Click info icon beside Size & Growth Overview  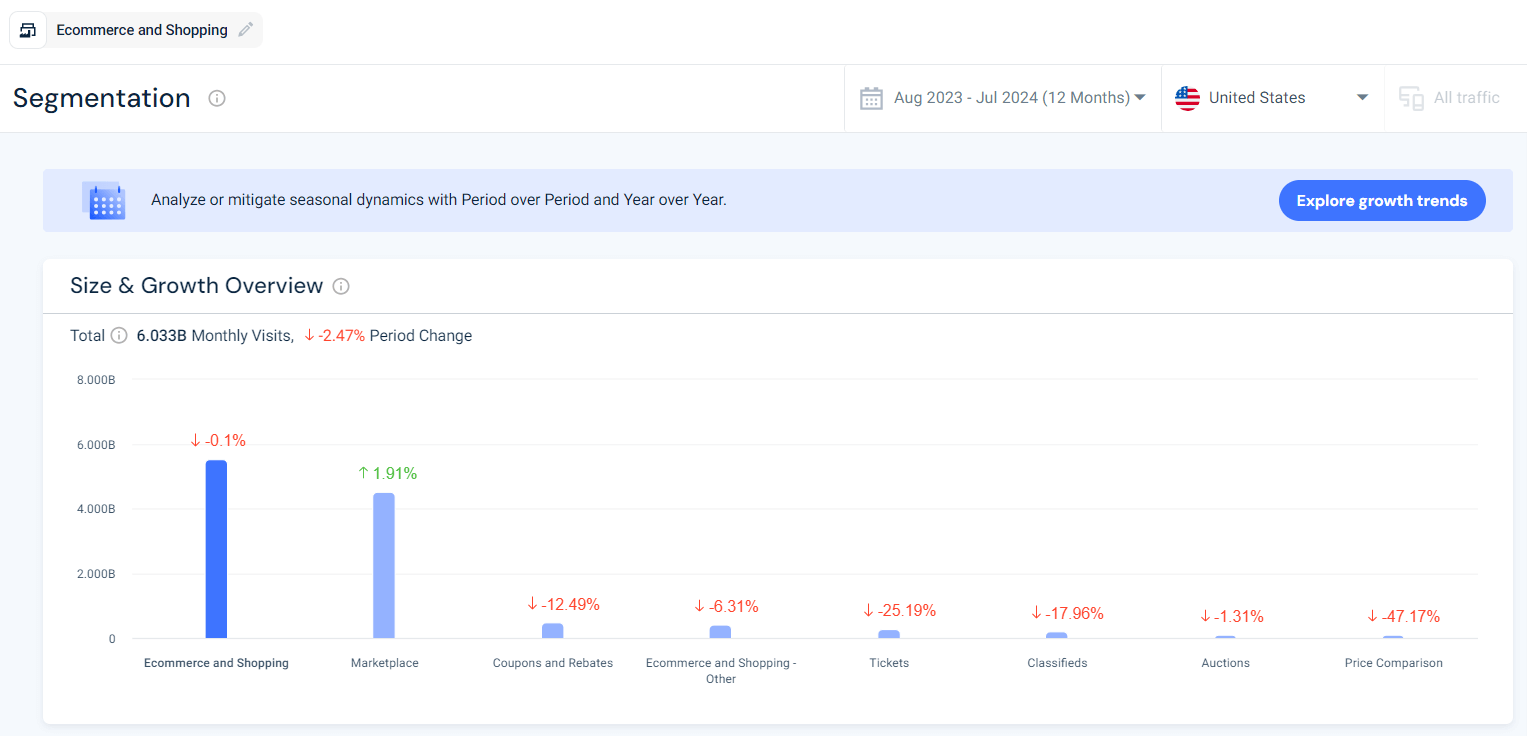pyautogui.click(x=341, y=286)
